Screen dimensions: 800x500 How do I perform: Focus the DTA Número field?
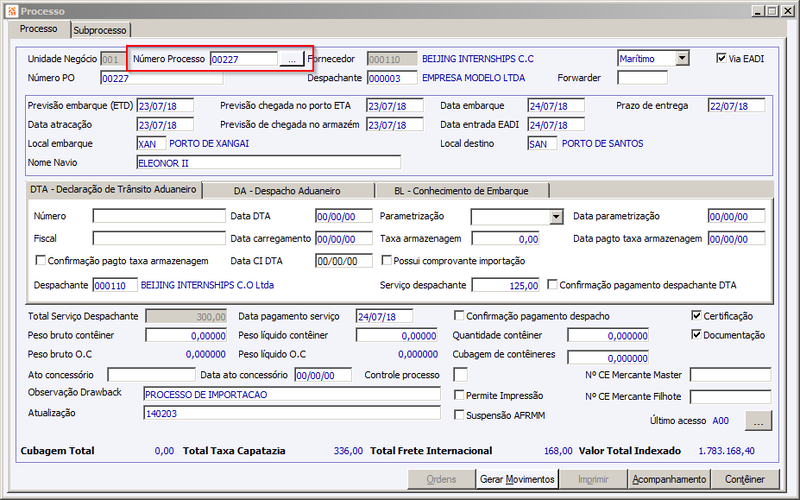tap(159, 216)
